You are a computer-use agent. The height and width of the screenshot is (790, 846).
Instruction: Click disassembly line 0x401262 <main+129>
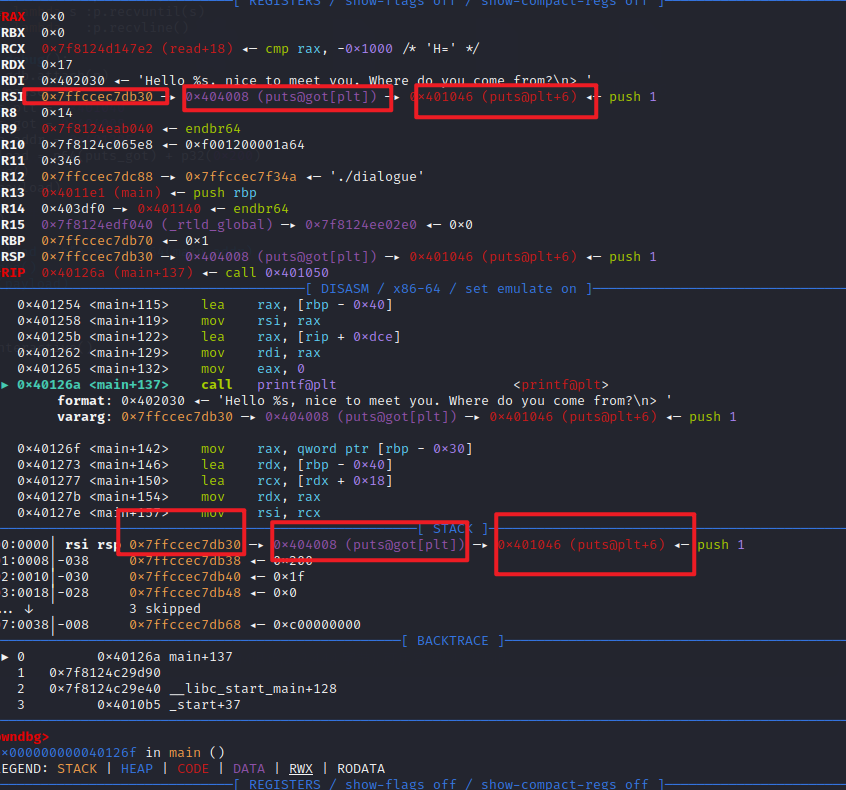[169, 353]
